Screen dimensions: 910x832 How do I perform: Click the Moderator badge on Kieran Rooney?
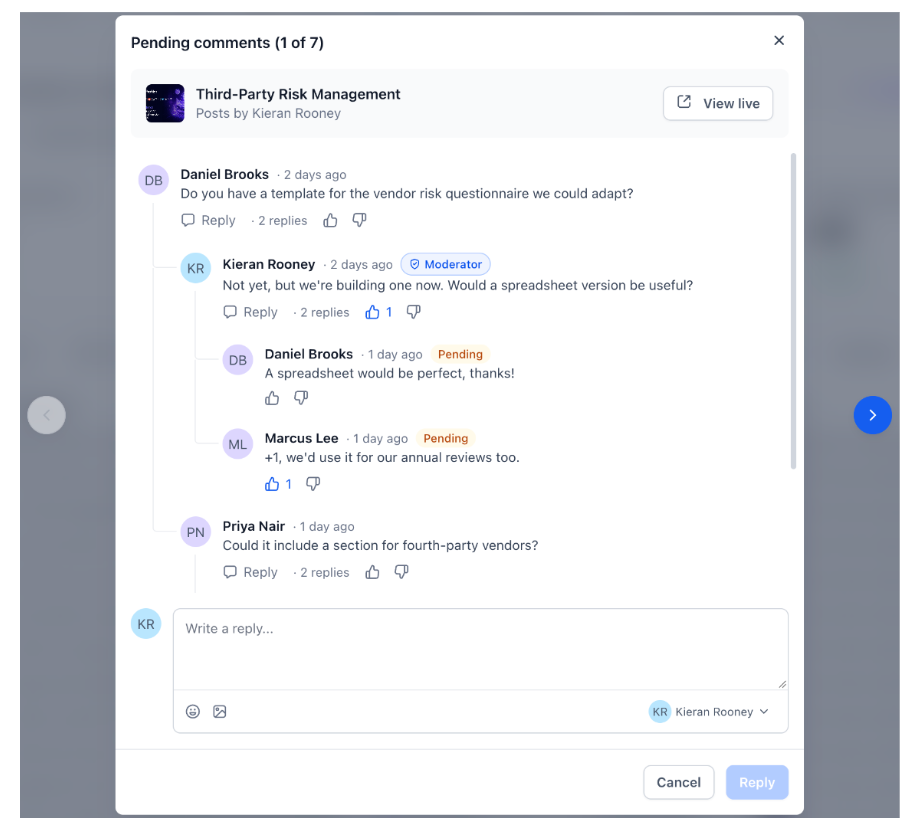pos(446,265)
